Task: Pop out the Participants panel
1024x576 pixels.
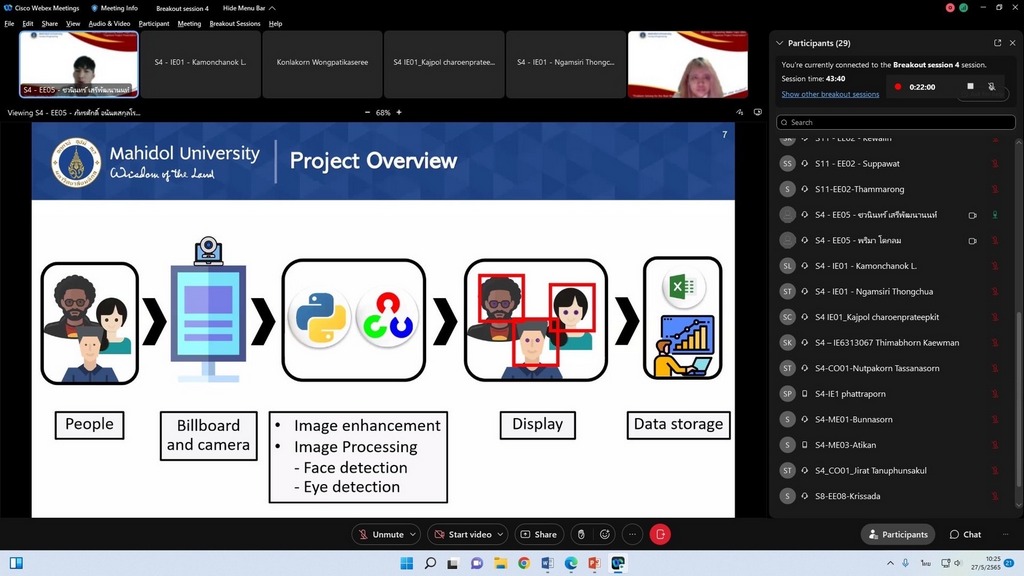Action: [997, 43]
